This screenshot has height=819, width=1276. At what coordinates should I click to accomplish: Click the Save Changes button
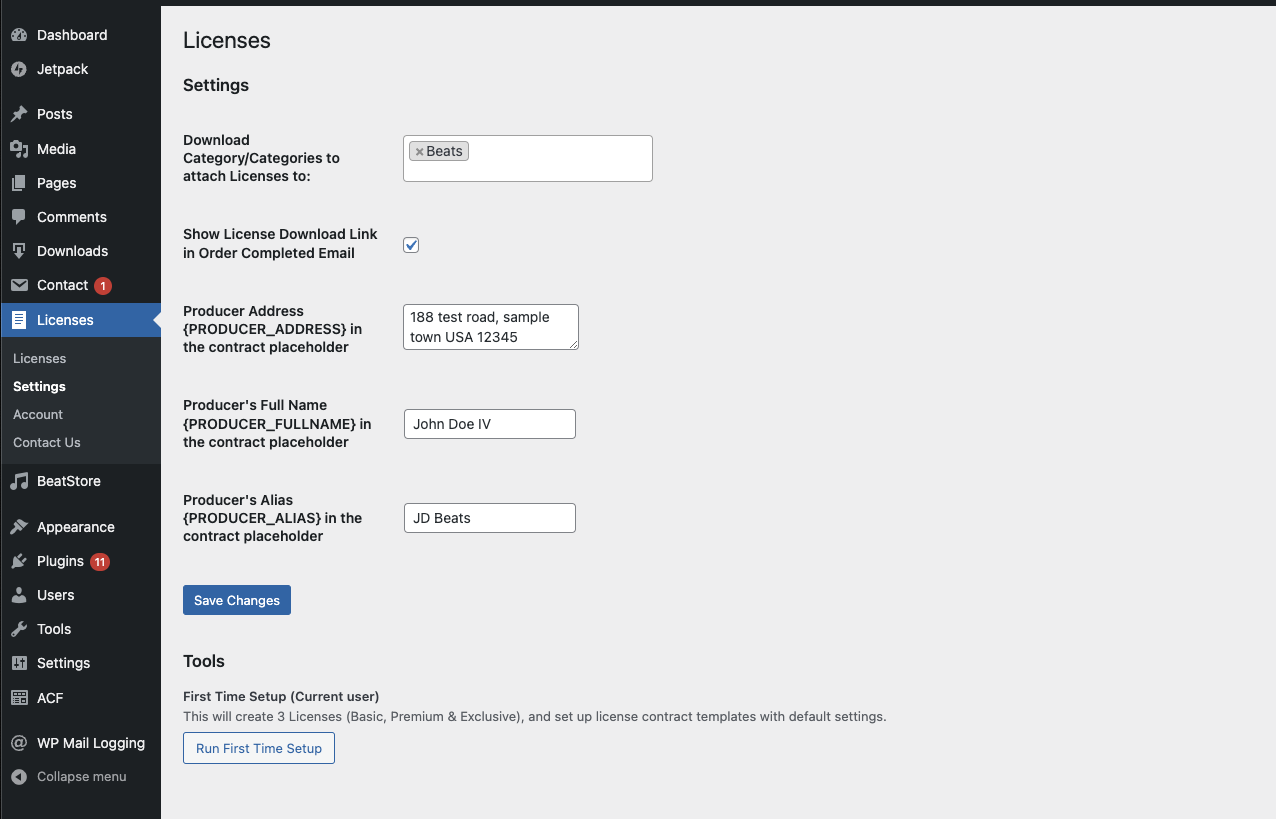(x=237, y=600)
